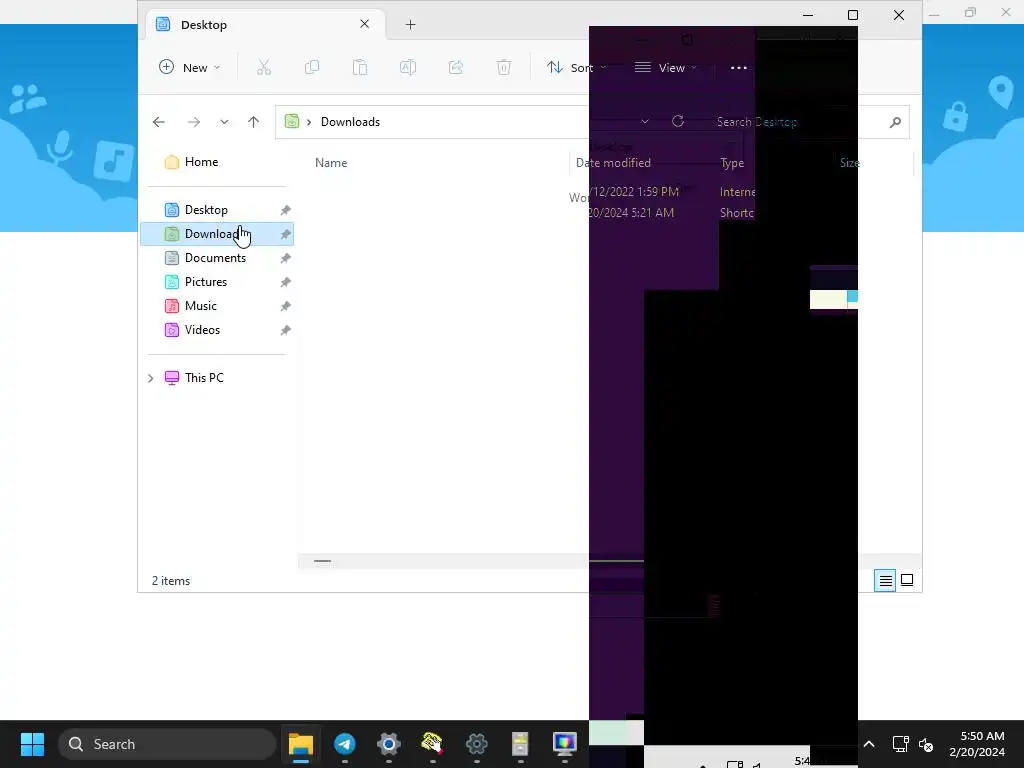This screenshot has width=1024, height=768.
Task: Click the muted volume tray icon
Action: (926, 744)
